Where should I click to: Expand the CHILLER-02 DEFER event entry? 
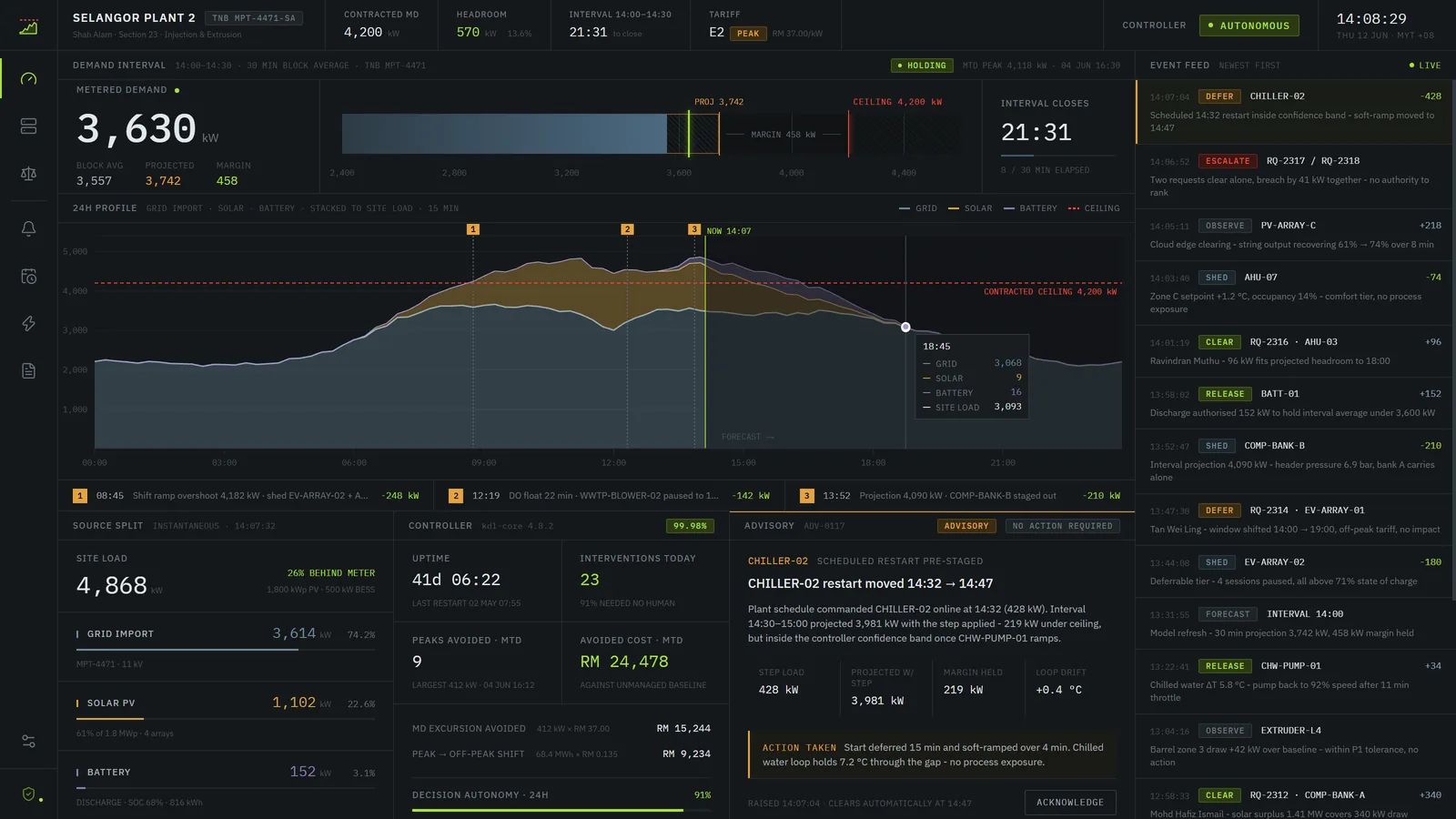(x=1295, y=112)
